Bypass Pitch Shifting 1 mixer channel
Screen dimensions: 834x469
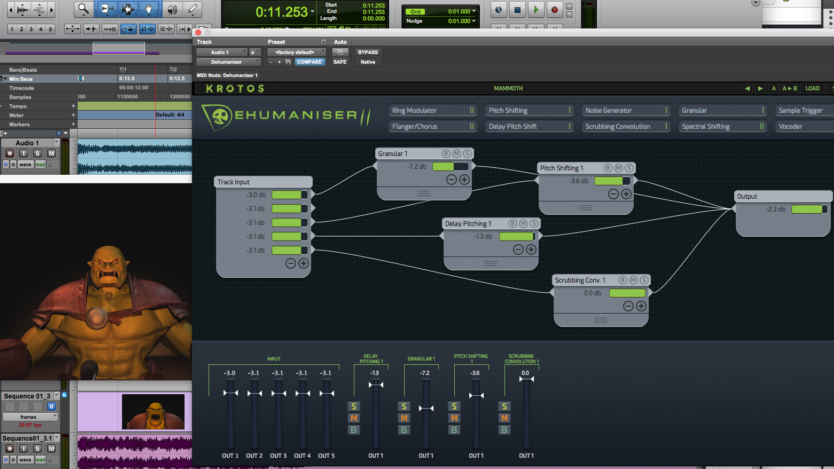click(454, 430)
